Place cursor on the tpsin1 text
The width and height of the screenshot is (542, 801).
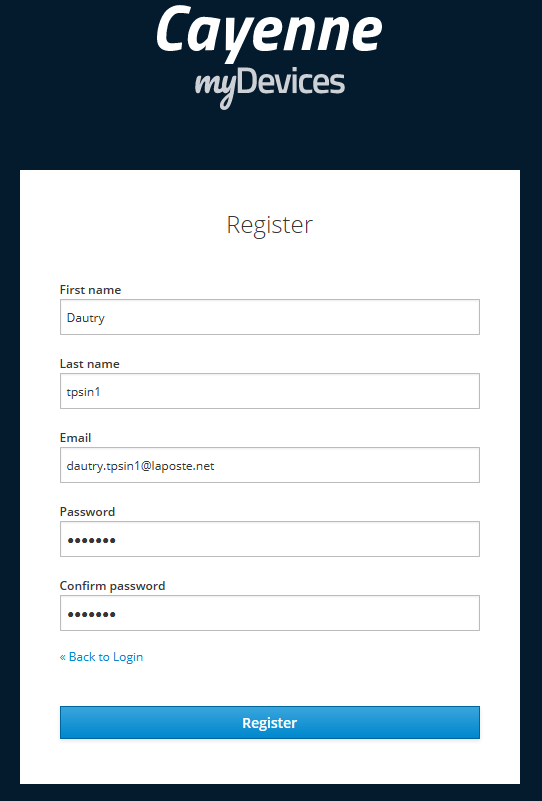point(83,392)
